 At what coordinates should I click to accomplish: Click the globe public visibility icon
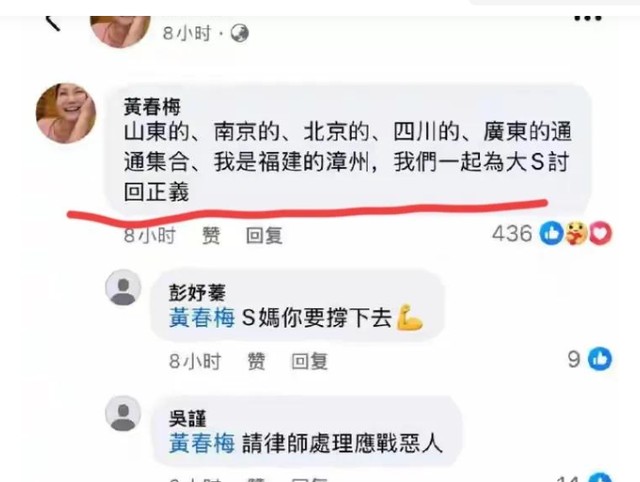(x=240, y=33)
